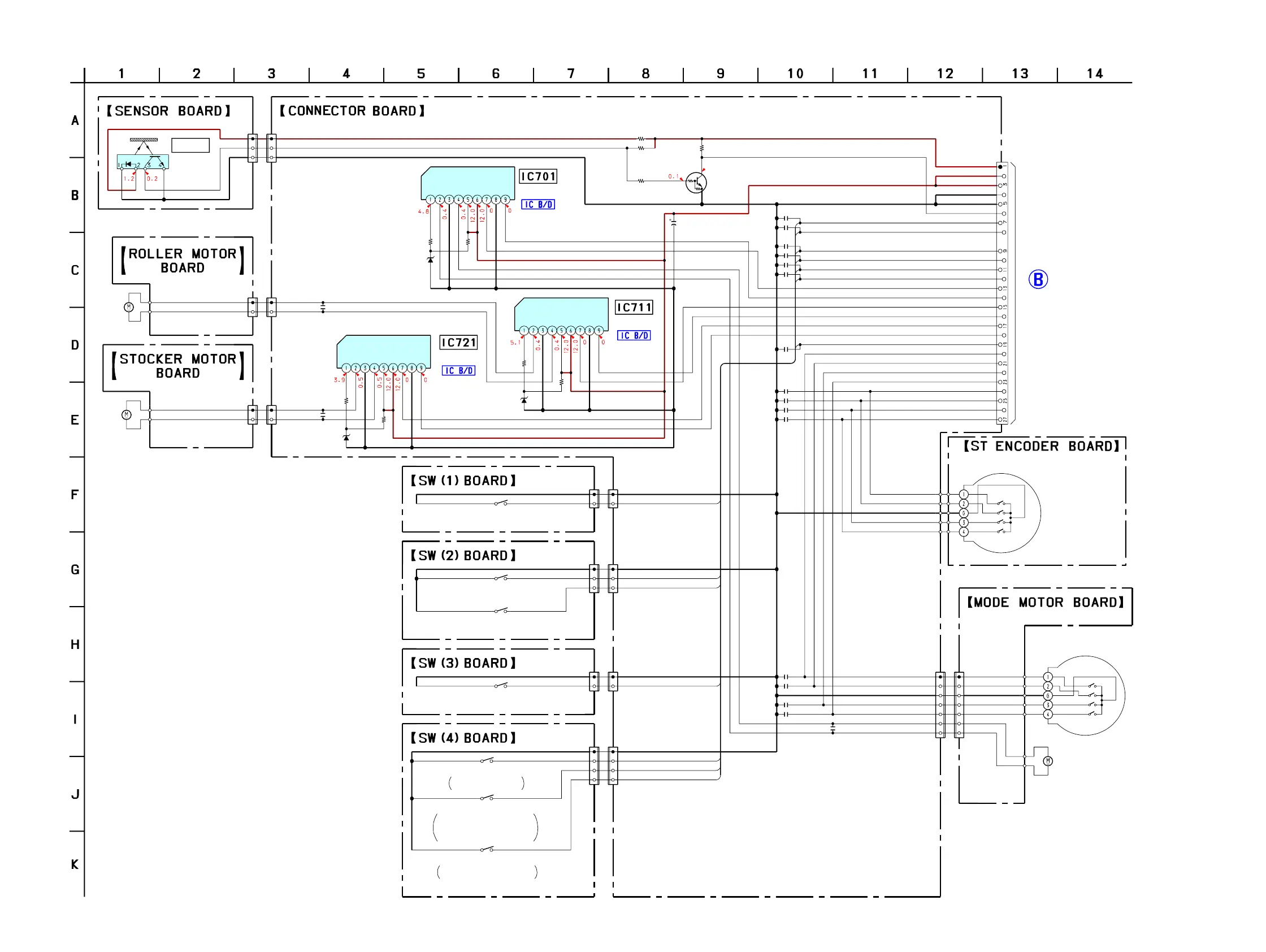This screenshot has width=1266, height=952.
Task: Select the CONNECTOR BOARD heading
Action: click(352, 111)
